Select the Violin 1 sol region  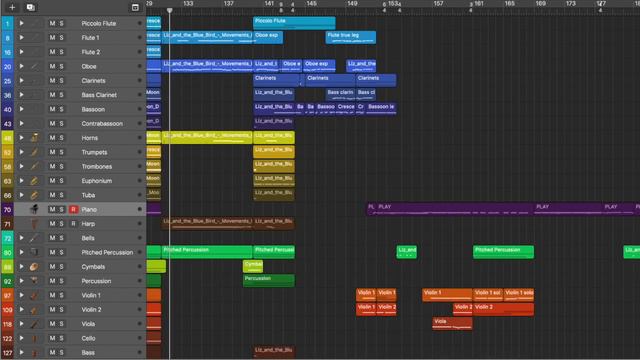pyautogui.click(x=488, y=295)
